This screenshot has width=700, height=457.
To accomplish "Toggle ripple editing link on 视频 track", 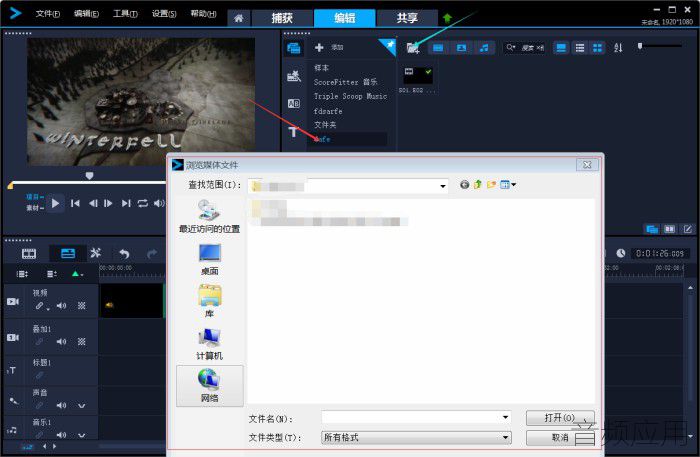I will click(x=40, y=306).
